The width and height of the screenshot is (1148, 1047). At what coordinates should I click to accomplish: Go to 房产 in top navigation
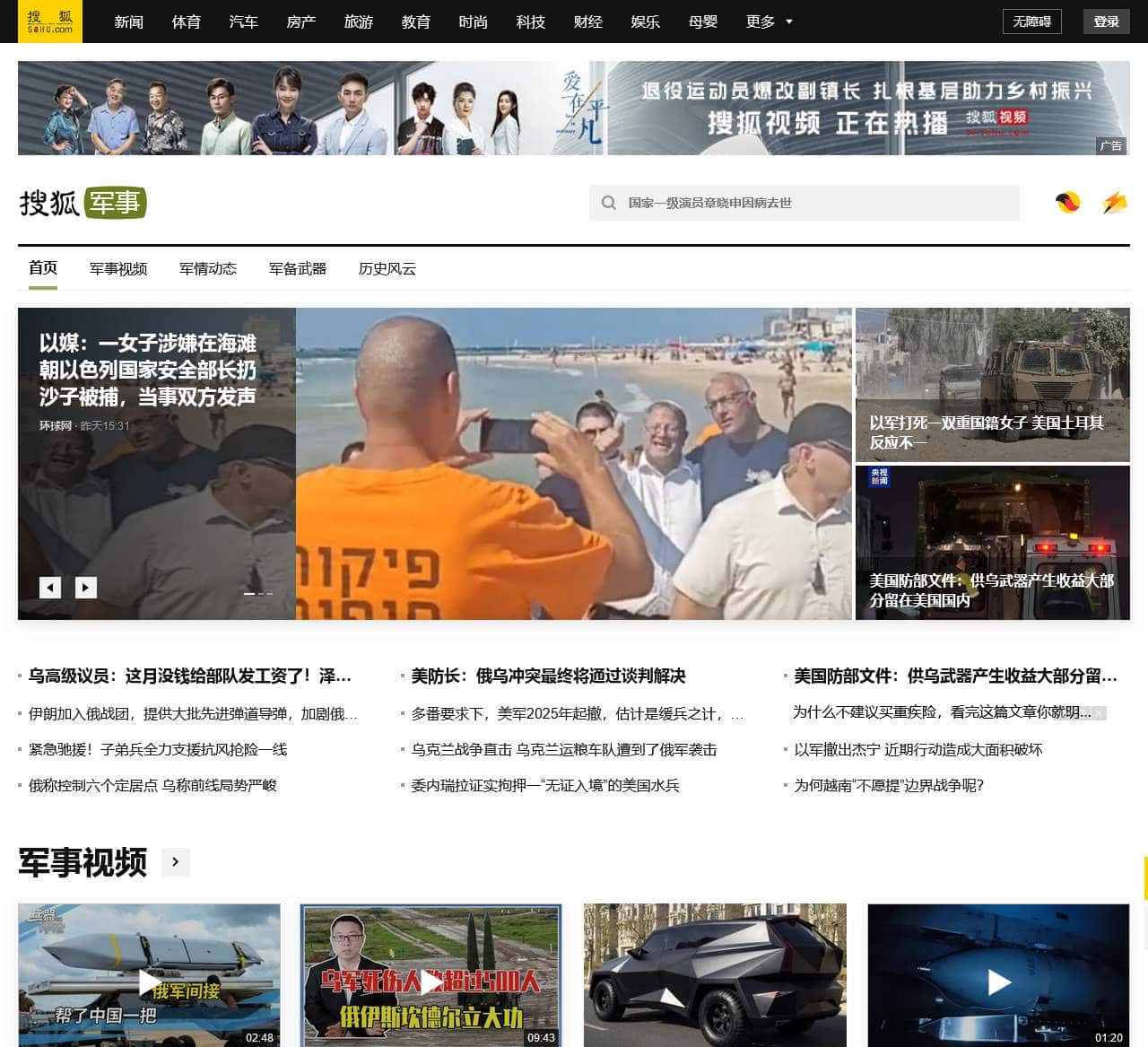pyautogui.click(x=301, y=22)
